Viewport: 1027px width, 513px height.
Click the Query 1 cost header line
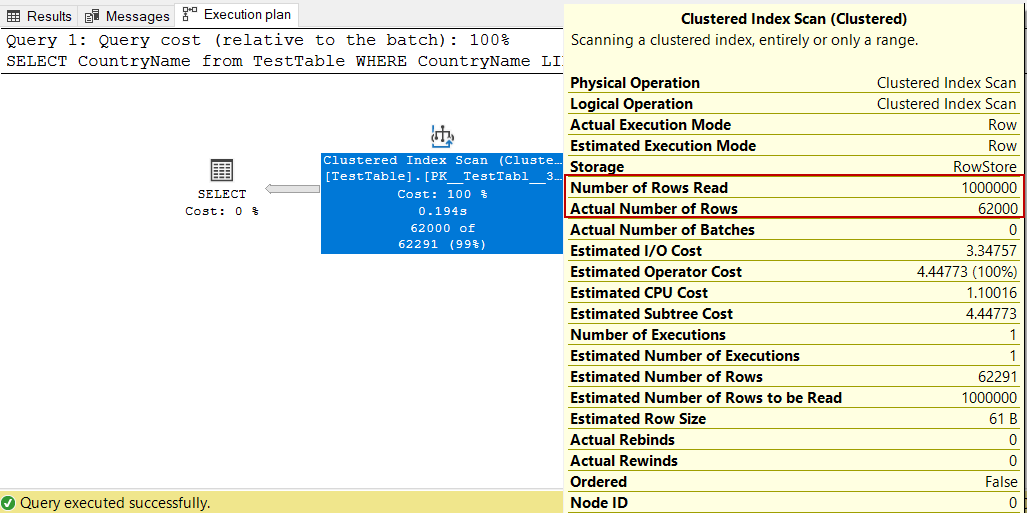pos(258,40)
